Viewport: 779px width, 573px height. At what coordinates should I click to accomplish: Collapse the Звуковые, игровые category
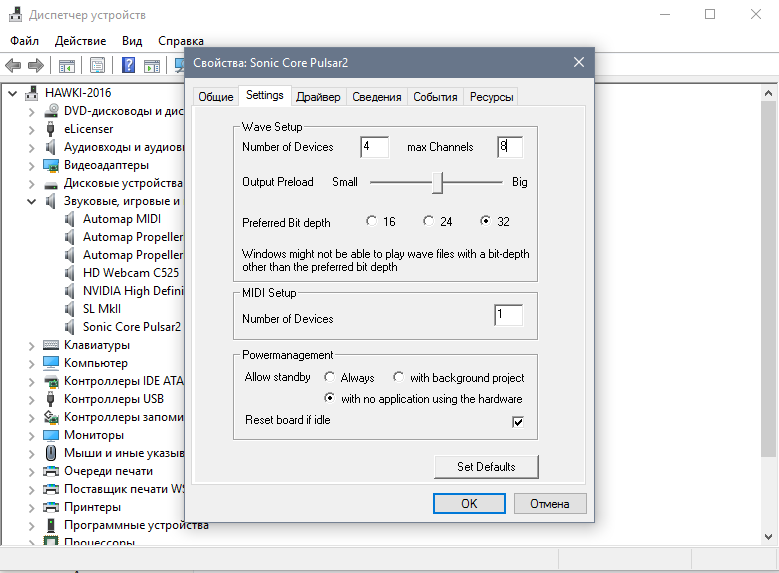click(32, 201)
